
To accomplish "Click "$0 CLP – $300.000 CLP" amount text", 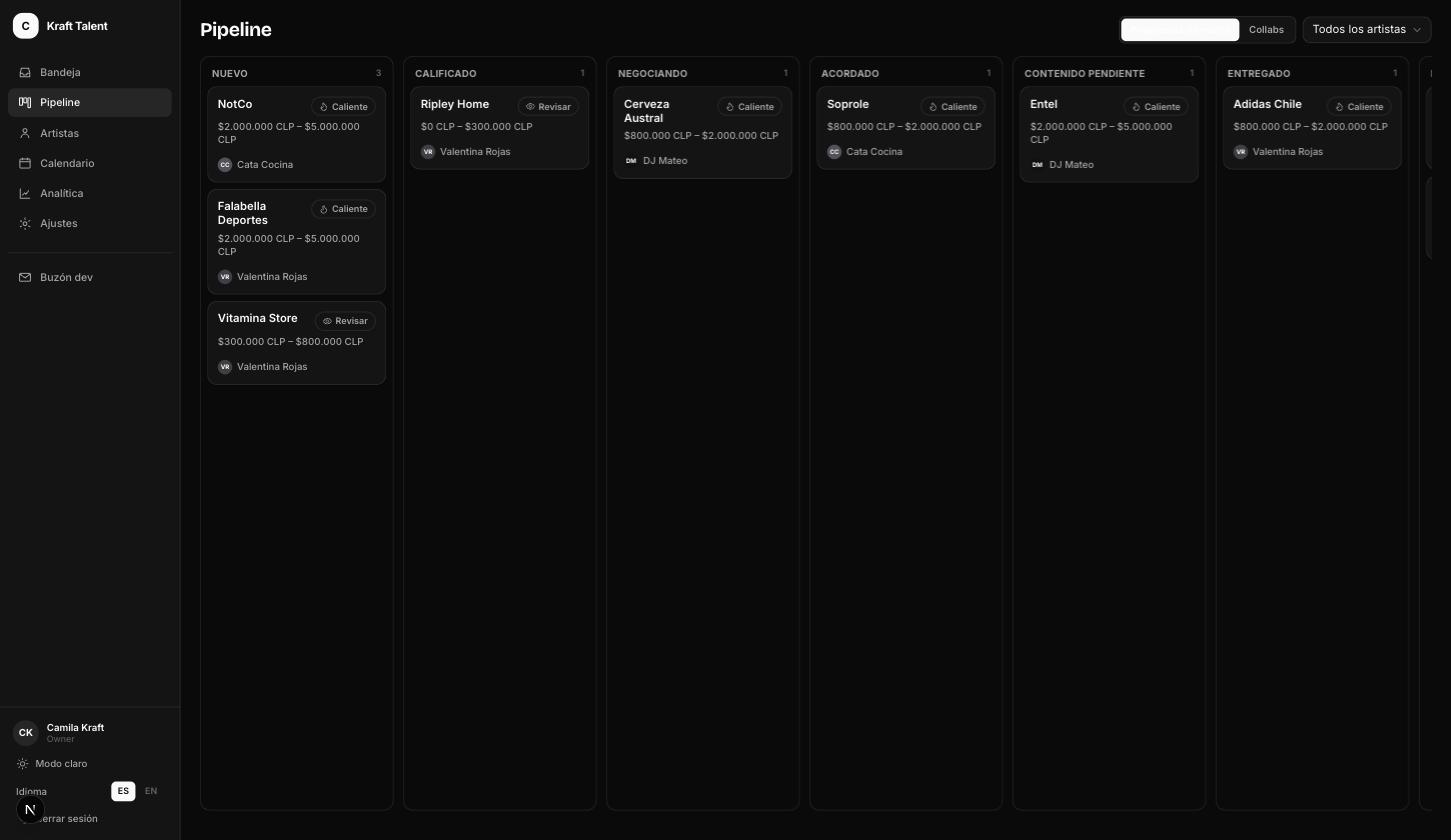I will 477,127.
